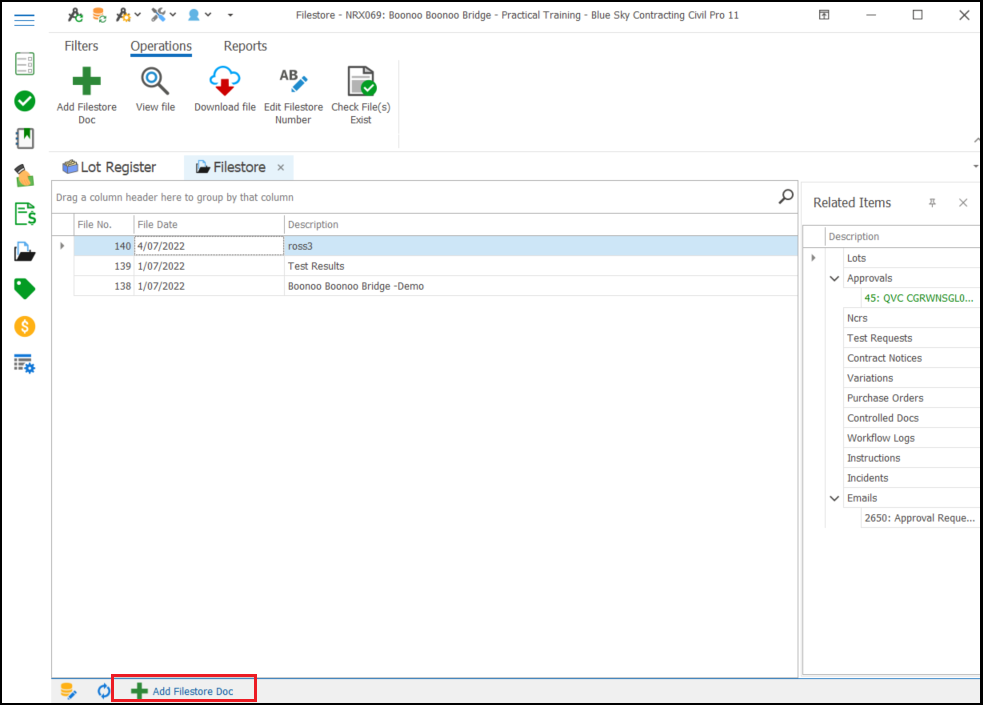Image resolution: width=983 pixels, height=705 pixels.
Task: Open Edit Filestore Number tool
Action: (293, 82)
